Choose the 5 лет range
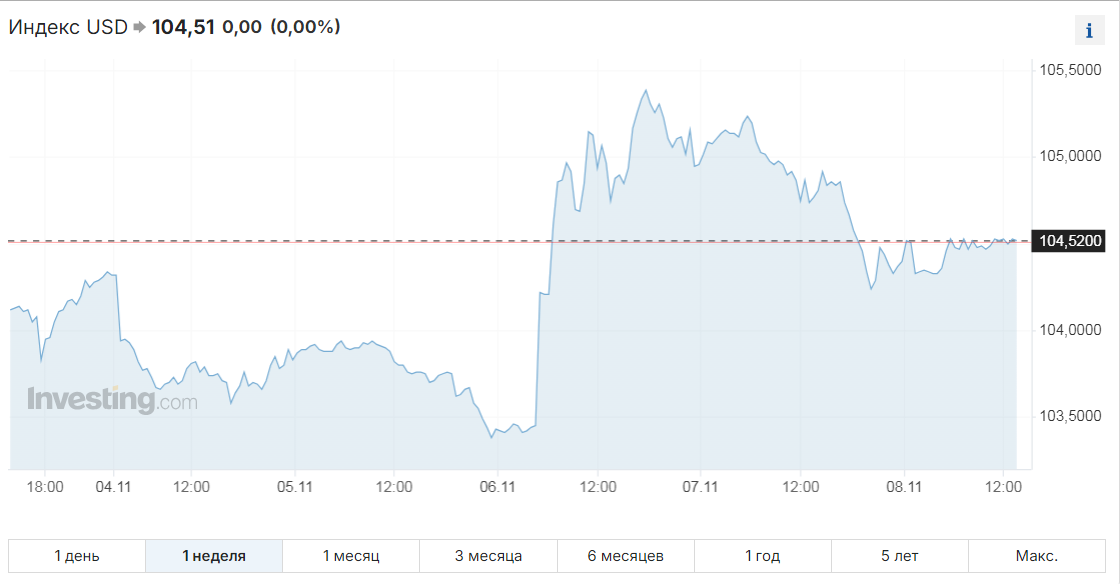This screenshot has height=587, width=1120. [x=900, y=556]
